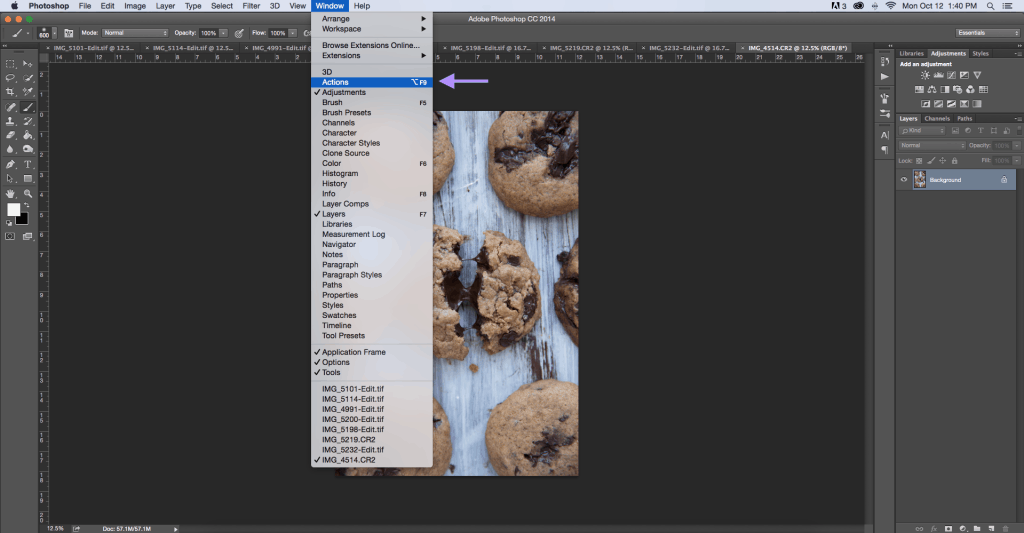Click Browse Extensions Online

(370, 45)
